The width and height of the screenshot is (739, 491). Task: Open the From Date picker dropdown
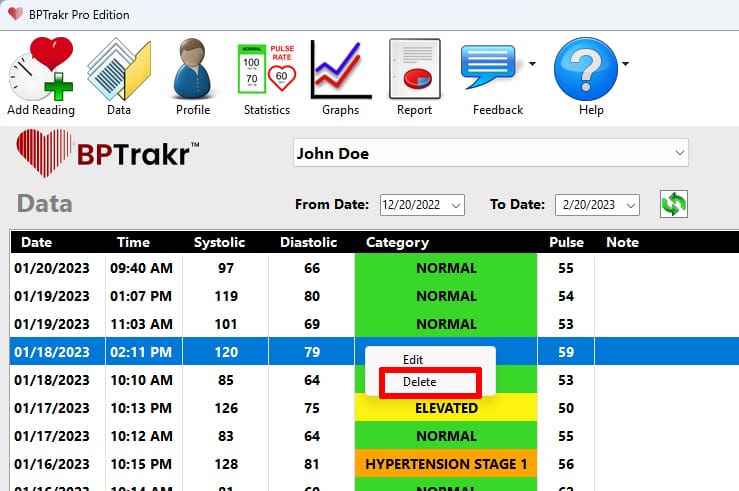pos(457,205)
